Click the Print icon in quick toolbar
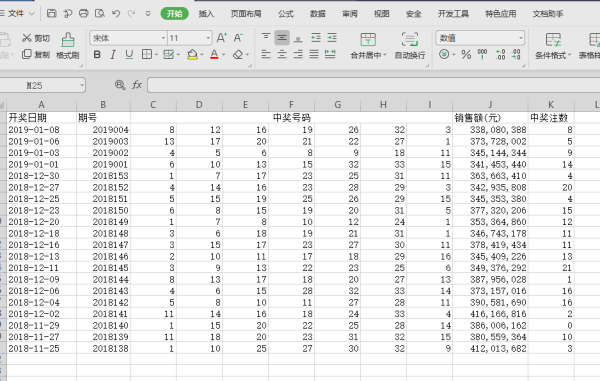 tap(83, 13)
